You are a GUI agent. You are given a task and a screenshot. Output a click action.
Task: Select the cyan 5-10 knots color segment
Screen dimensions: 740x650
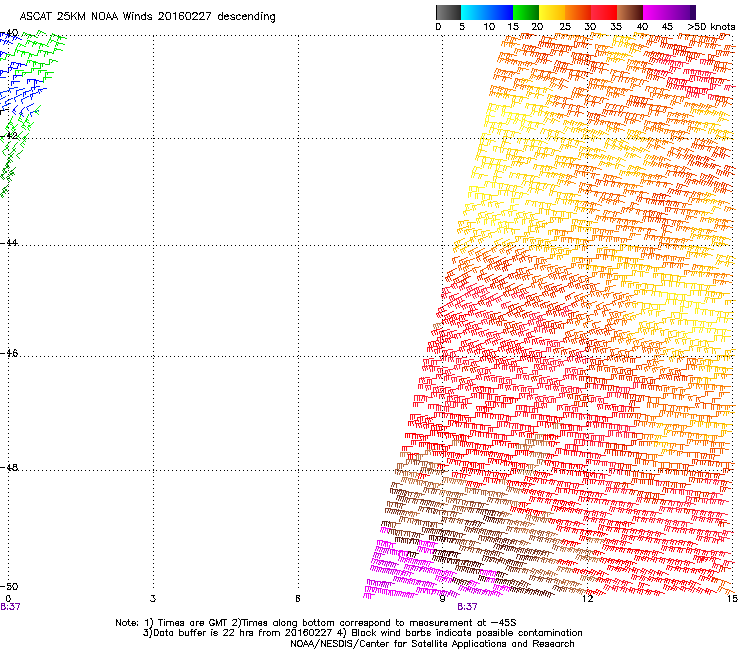tap(474, 12)
